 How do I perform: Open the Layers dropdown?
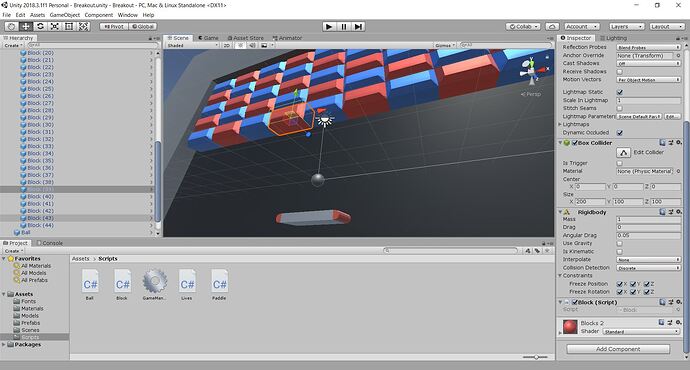point(627,27)
